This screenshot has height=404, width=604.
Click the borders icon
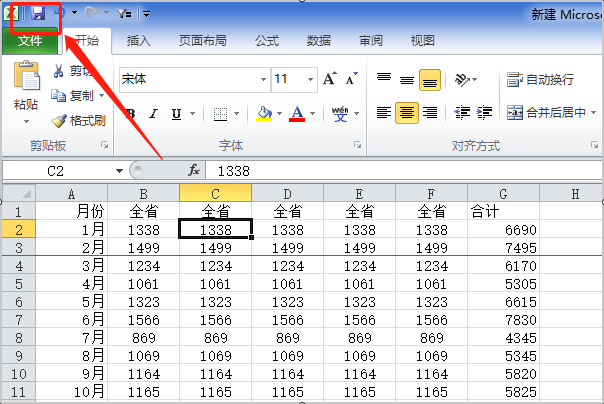[x=220, y=114]
